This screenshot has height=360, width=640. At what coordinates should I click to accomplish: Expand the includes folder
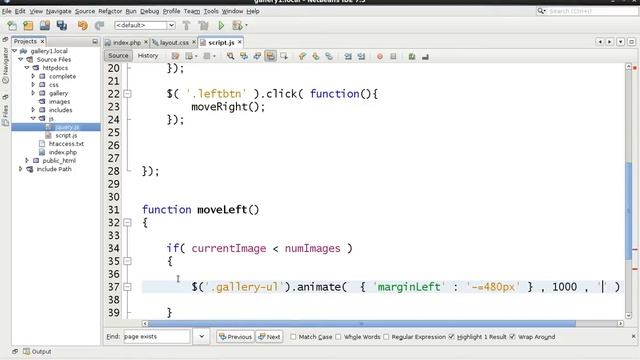pyautogui.click(x=33, y=110)
